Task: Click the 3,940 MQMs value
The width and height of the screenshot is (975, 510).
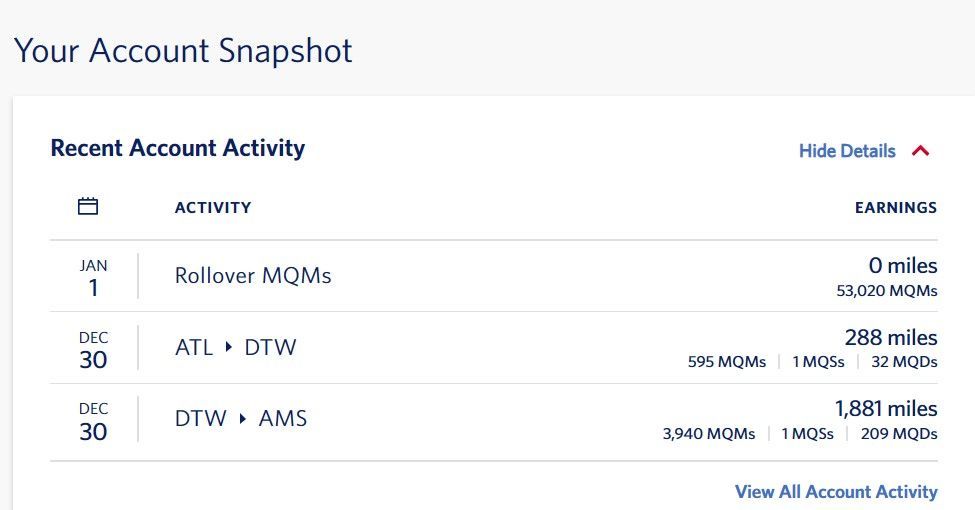Action: coord(709,434)
